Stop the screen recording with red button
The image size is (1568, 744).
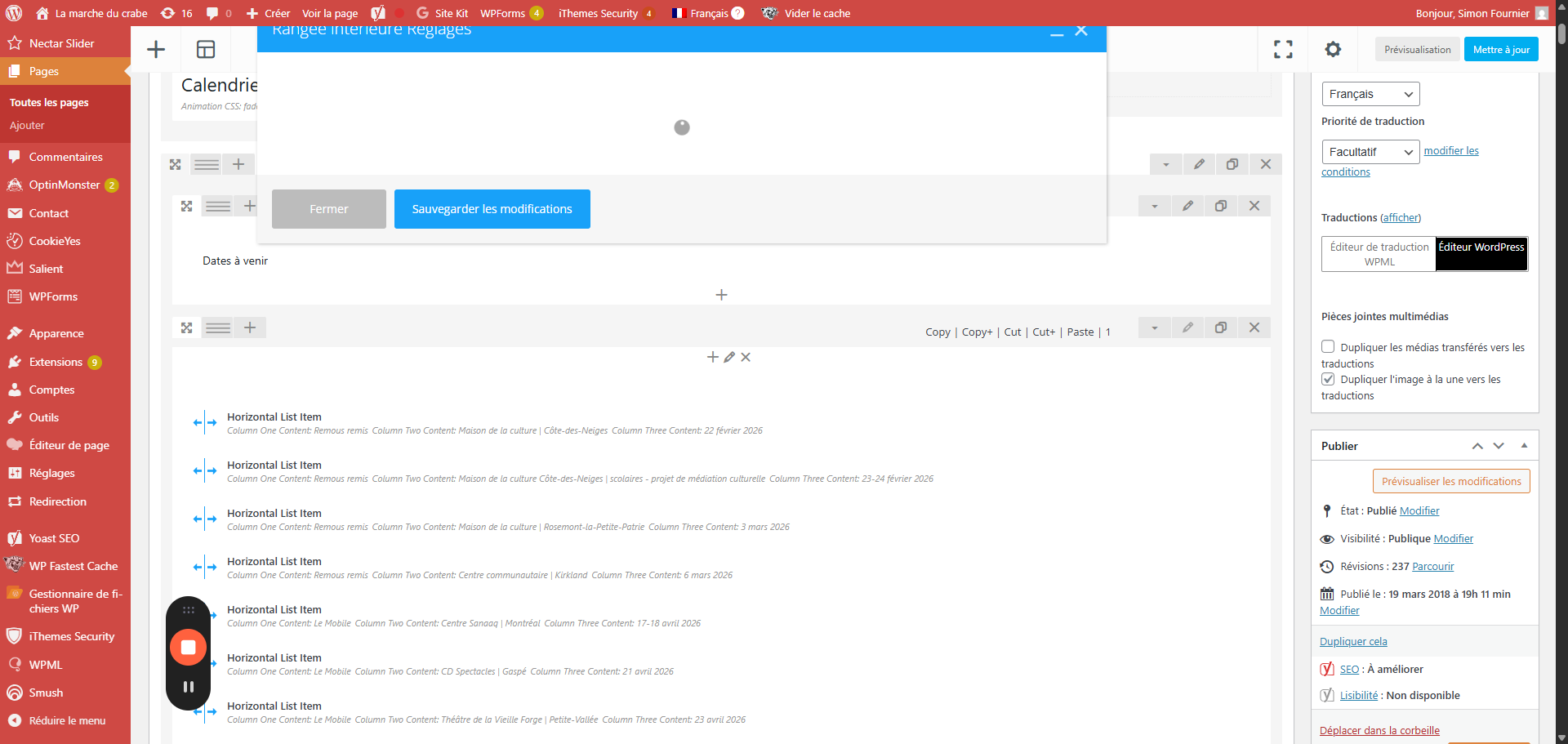coord(188,648)
